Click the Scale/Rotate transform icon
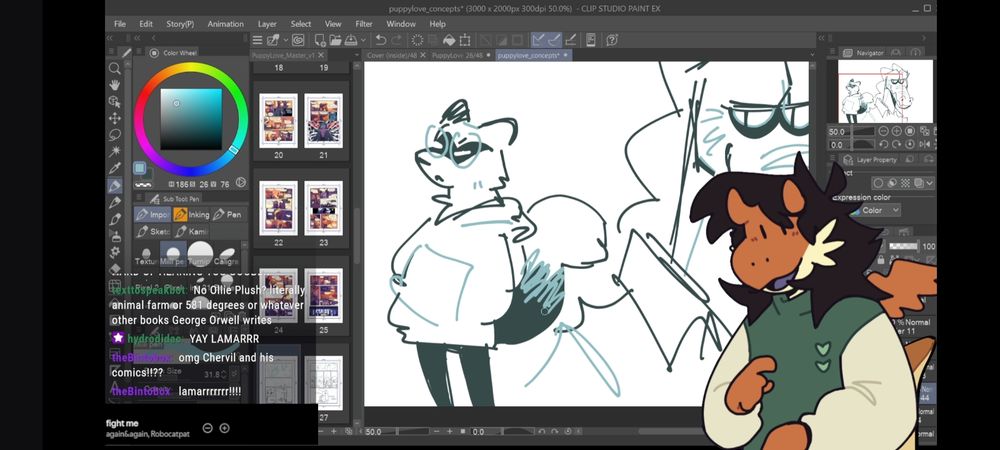This screenshot has width=1000, height=450. pyautogui.click(x=464, y=40)
